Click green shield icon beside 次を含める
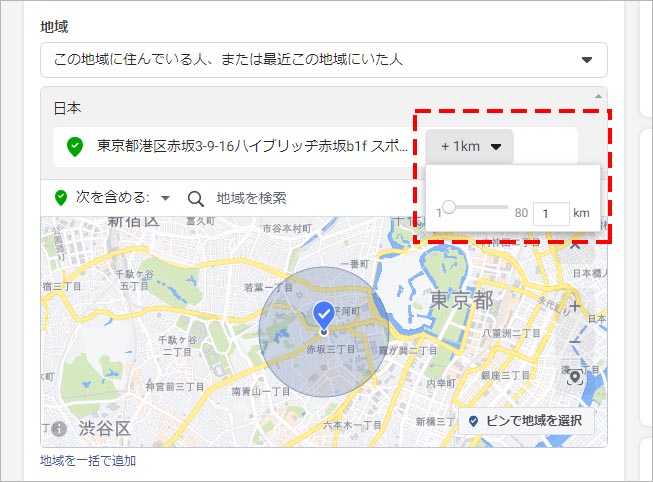653x482 pixels. pos(61,198)
